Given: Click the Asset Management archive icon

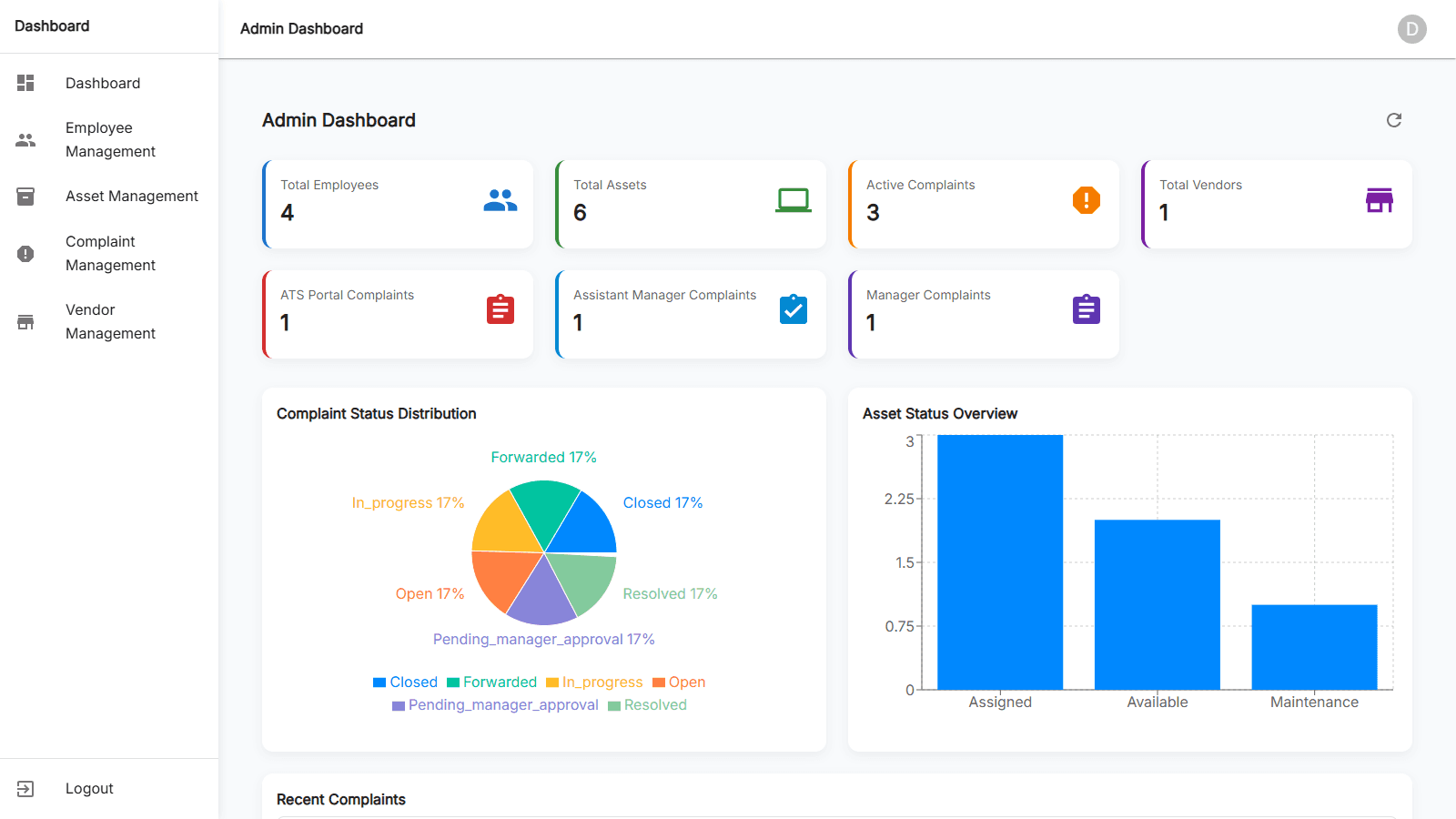Looking at the screenshot, I should pyautogui.click(x=25, y=197).
